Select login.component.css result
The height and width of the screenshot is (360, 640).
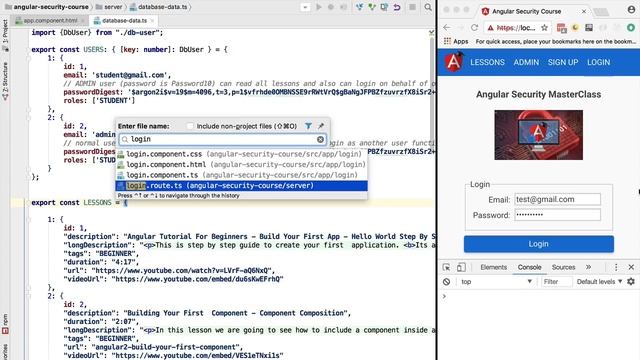point(241,154)
